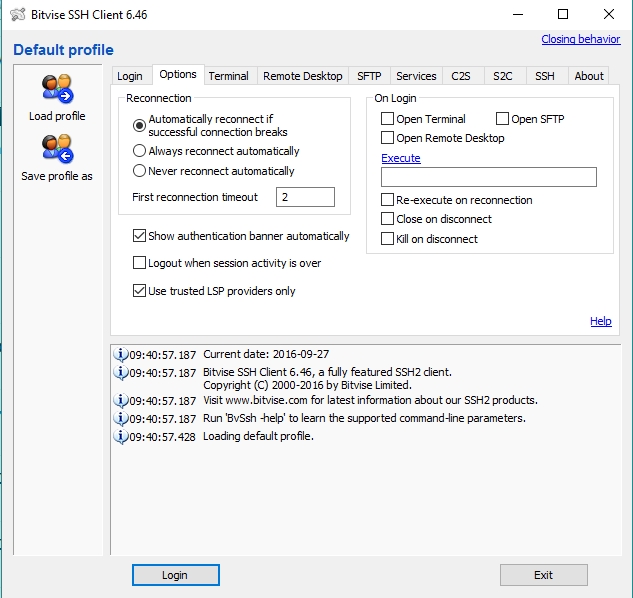Click the Bitvise app icon in title bar

pos(17,15)
